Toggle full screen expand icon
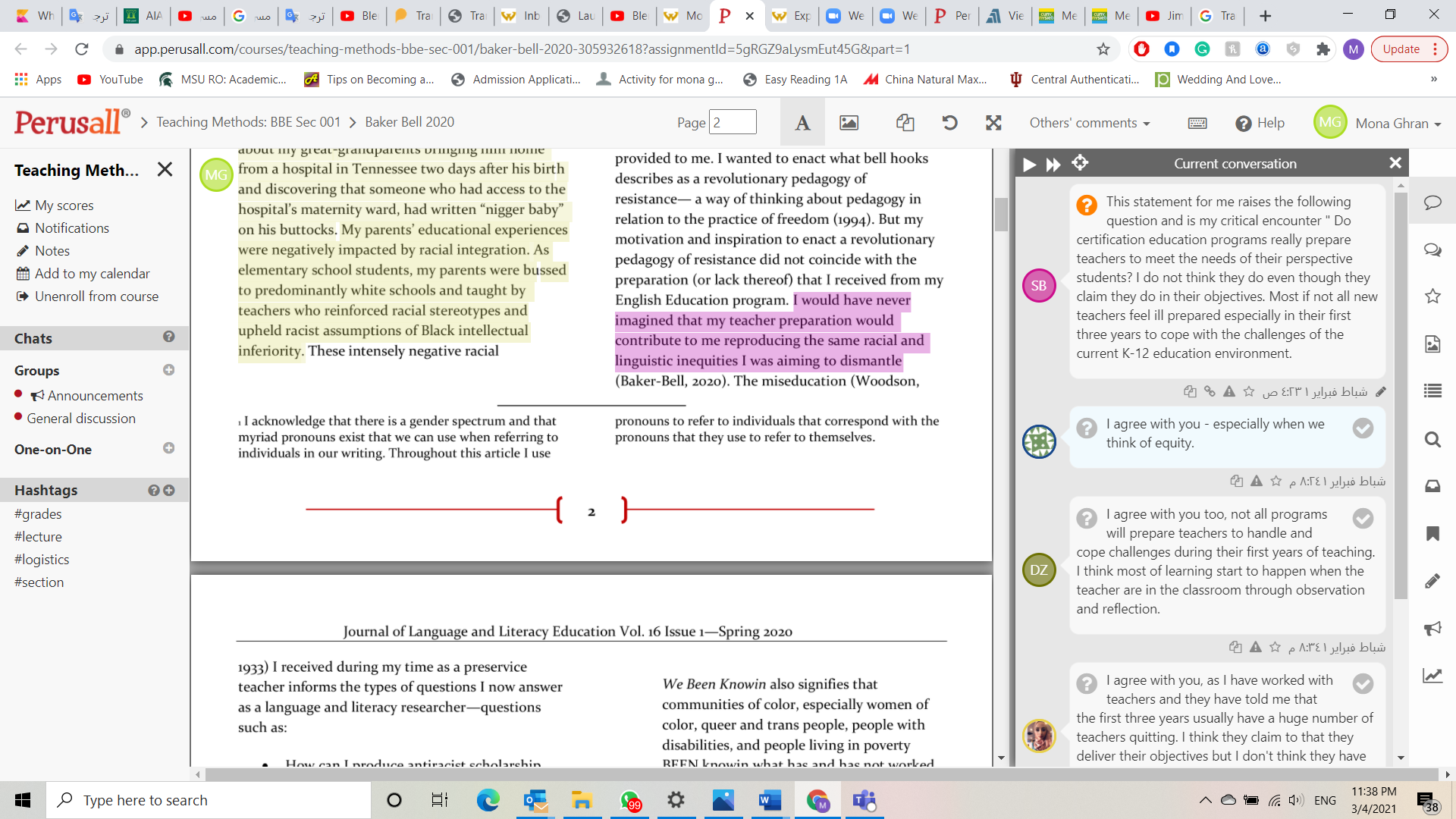1456x819 pixels. coord(993,123)
